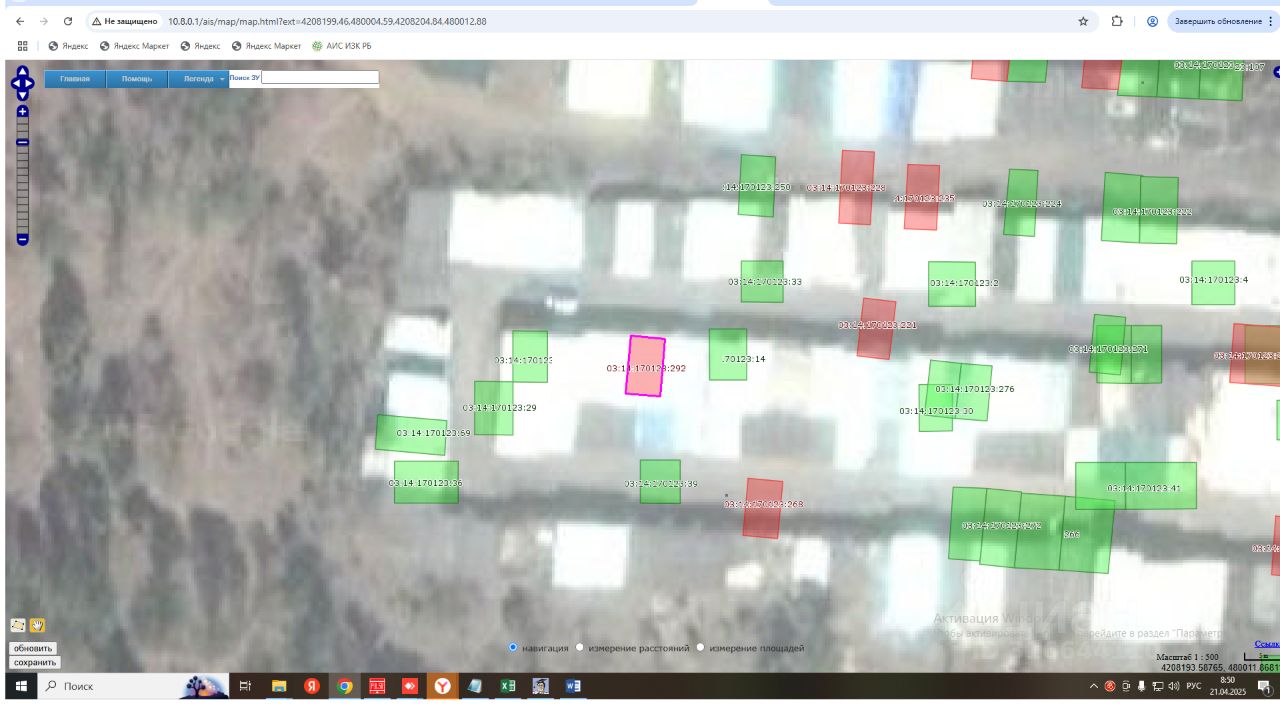Zoom out with the bottom minus button
Viewport: 1280px width, 720px height.
coord(22,239)
